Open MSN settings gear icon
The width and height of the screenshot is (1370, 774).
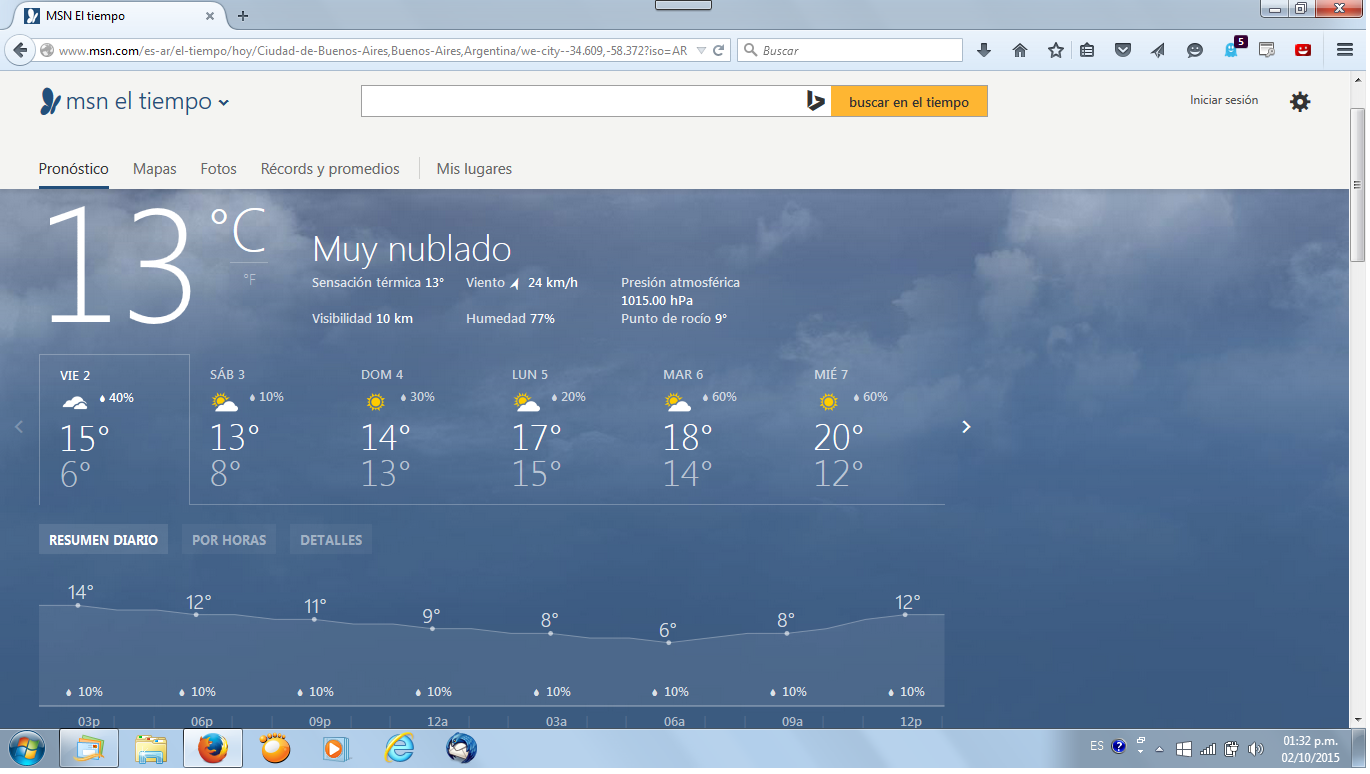[1300, 101]
